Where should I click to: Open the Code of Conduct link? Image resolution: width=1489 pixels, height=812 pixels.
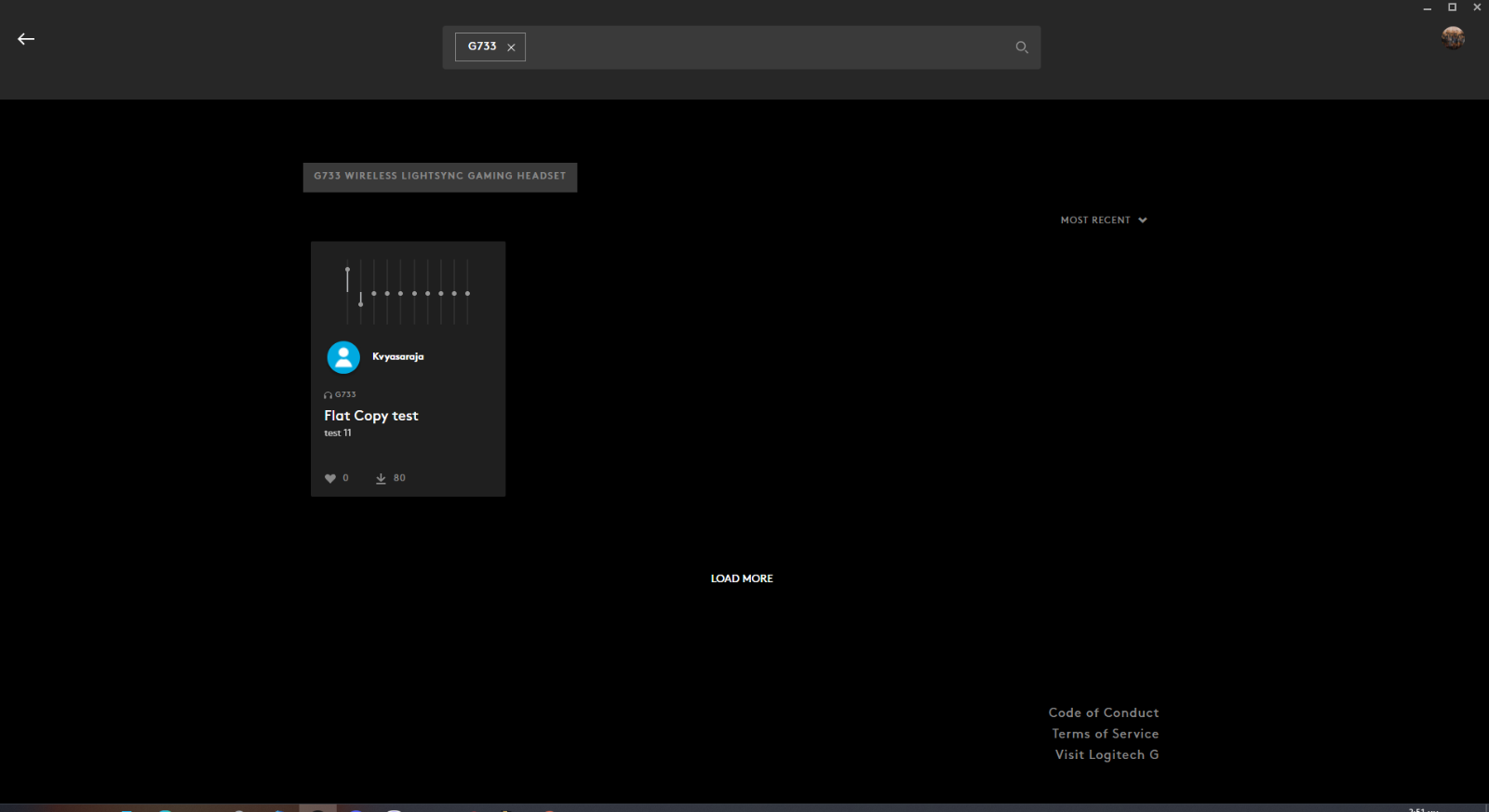tap(1104, 712)
